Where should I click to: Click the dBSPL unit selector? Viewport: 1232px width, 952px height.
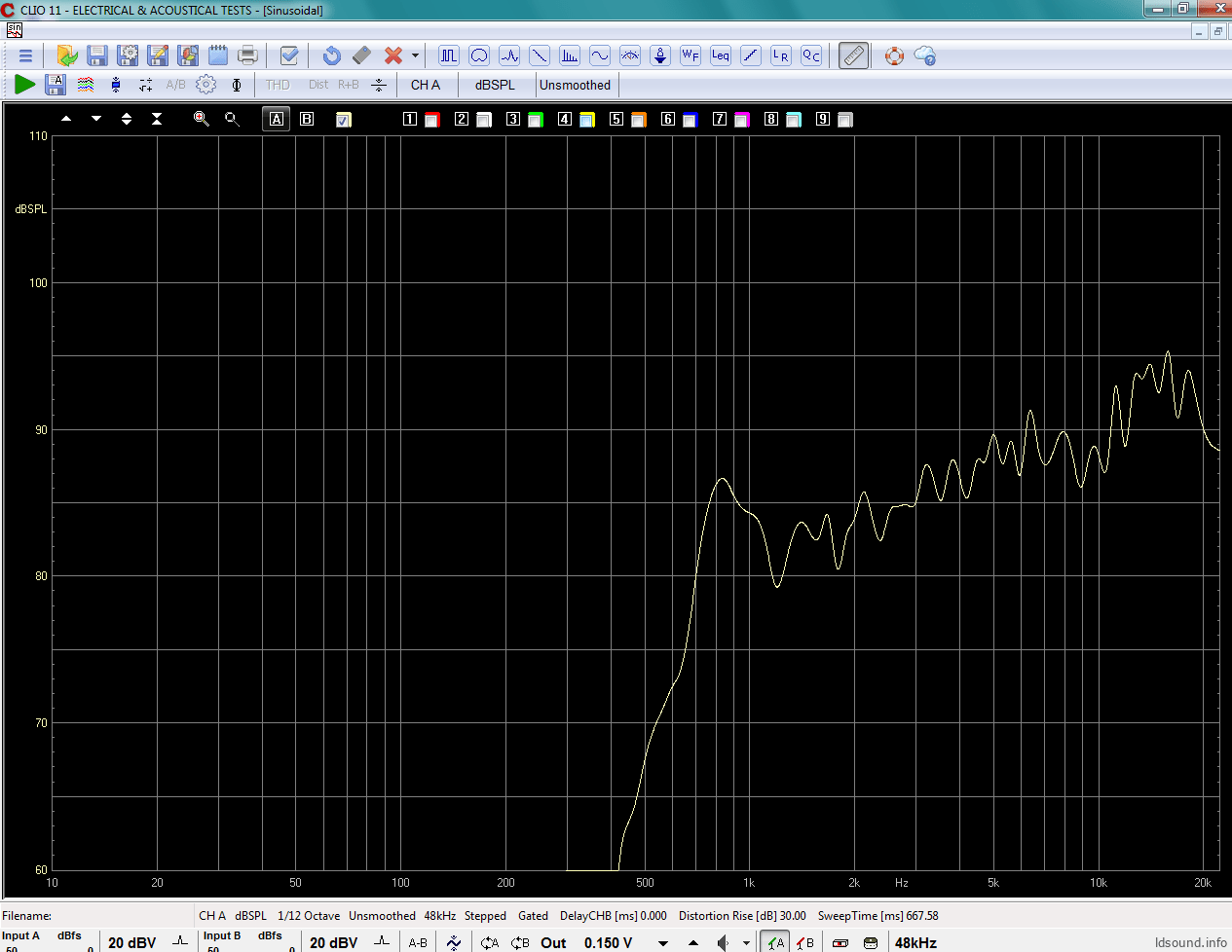(x=495, y=85)
